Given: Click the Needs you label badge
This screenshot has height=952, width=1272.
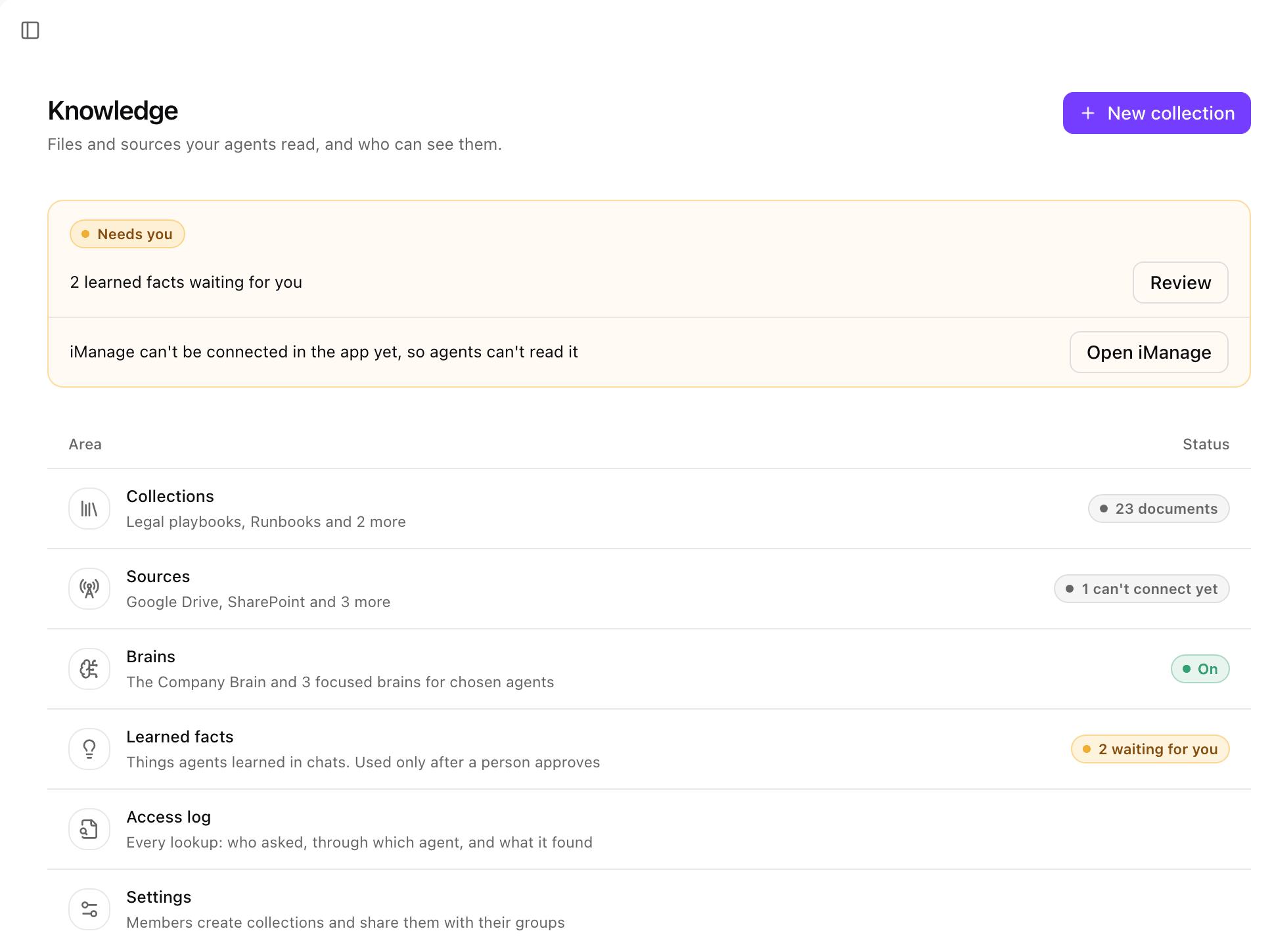Looking at the screenshot, I should (x=127, y=234).
